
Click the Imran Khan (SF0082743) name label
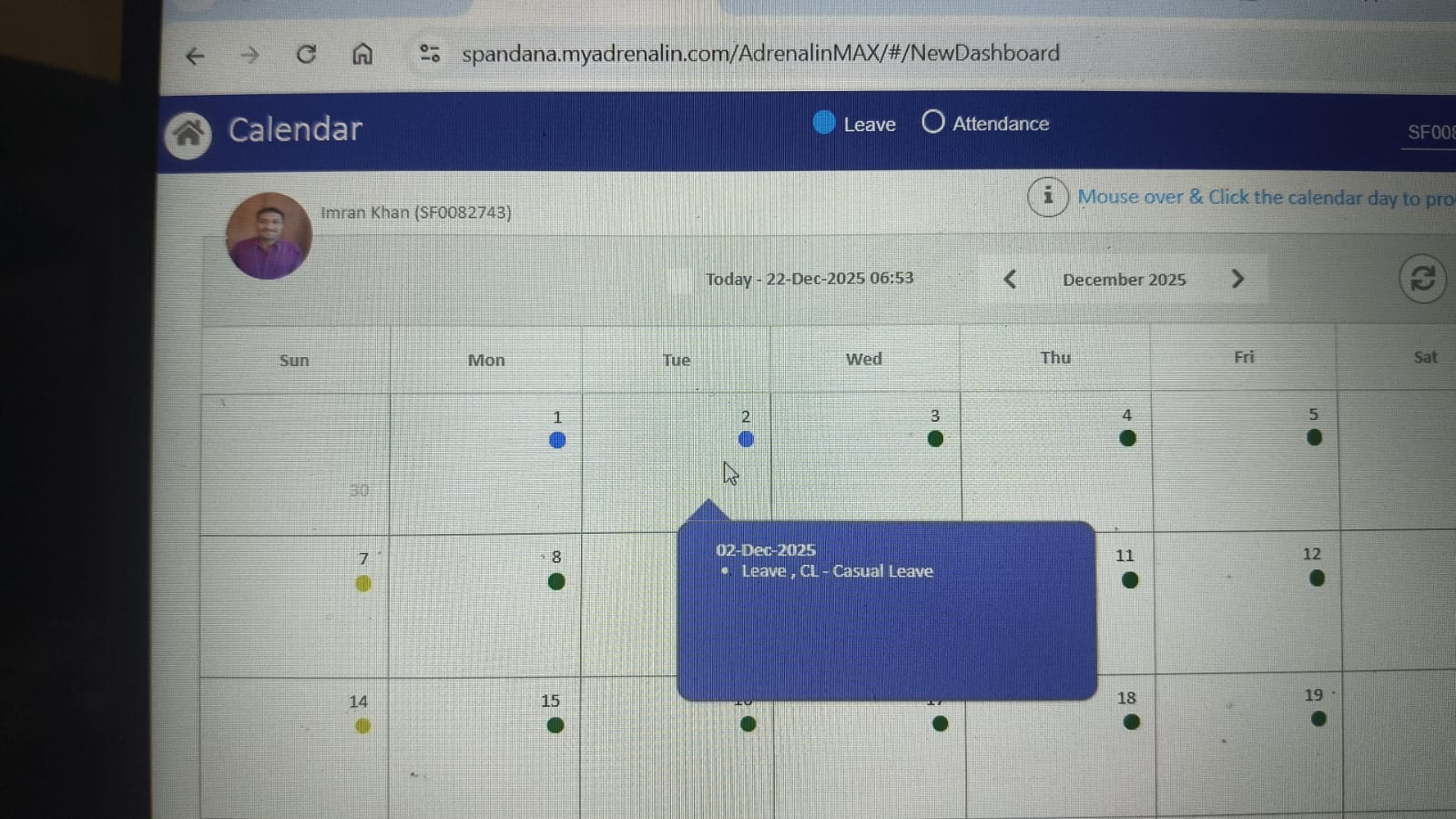[x=415, y=212]
